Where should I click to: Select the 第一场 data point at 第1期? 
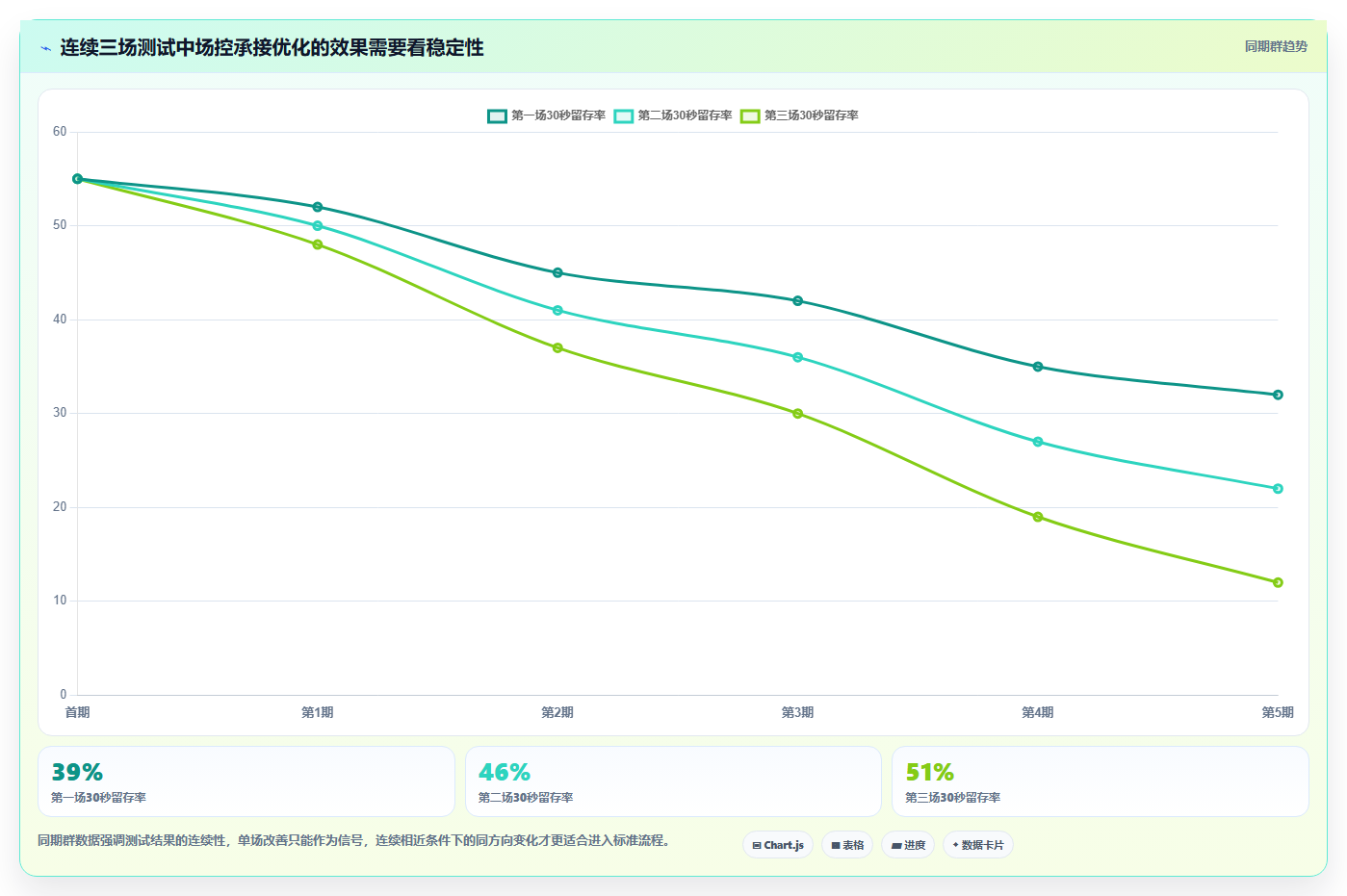[318, 207]
